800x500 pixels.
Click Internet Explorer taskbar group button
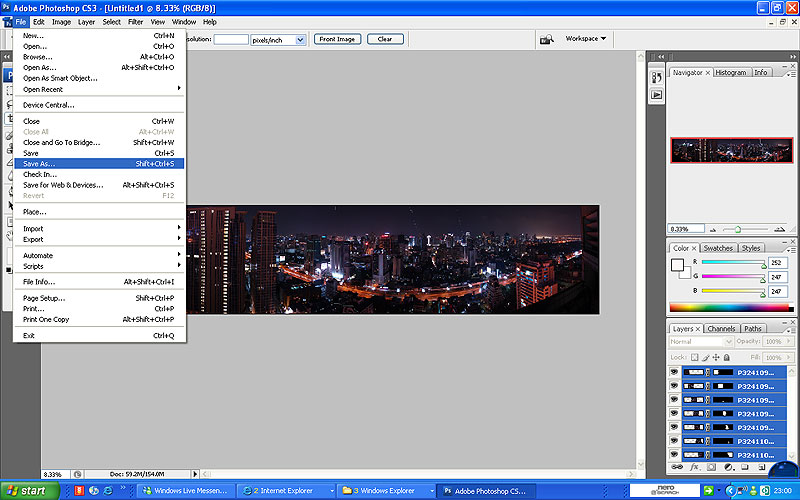click(x=287, y=491)
